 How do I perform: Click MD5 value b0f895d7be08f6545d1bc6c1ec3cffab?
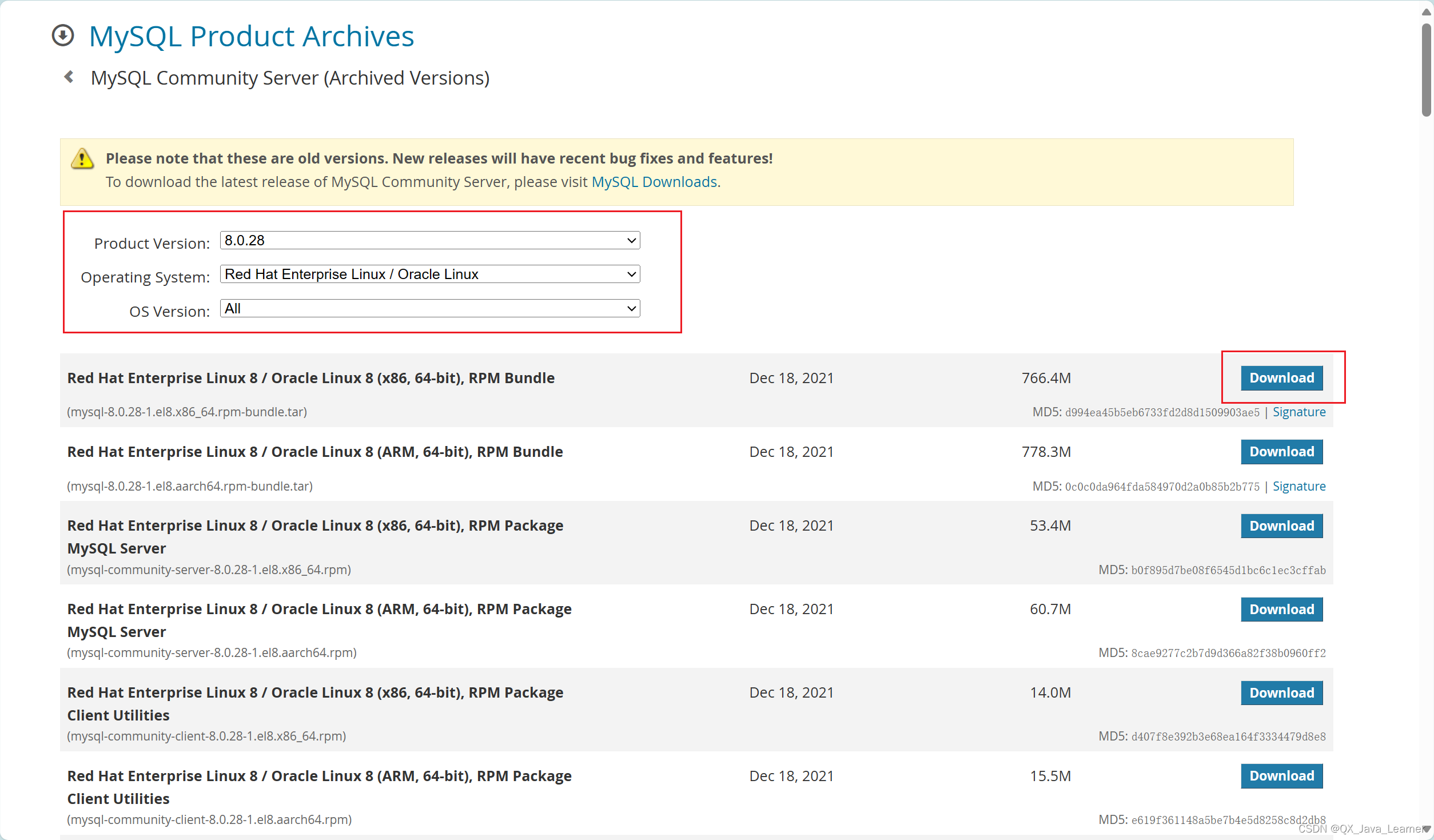(x=1228, y=570)
